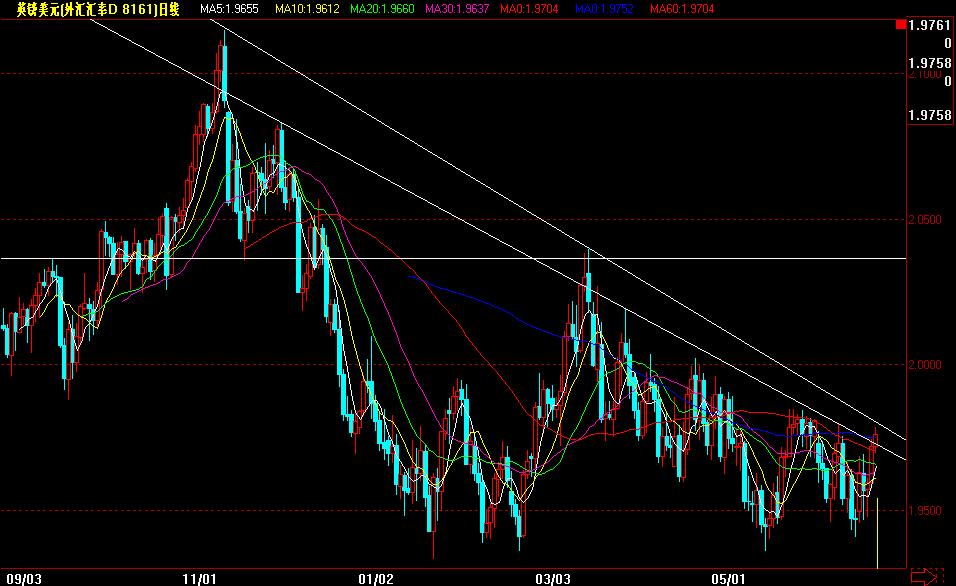Click the 03/03 date label
Viewport: 956px width, 586px height.
tap(552, 579)
